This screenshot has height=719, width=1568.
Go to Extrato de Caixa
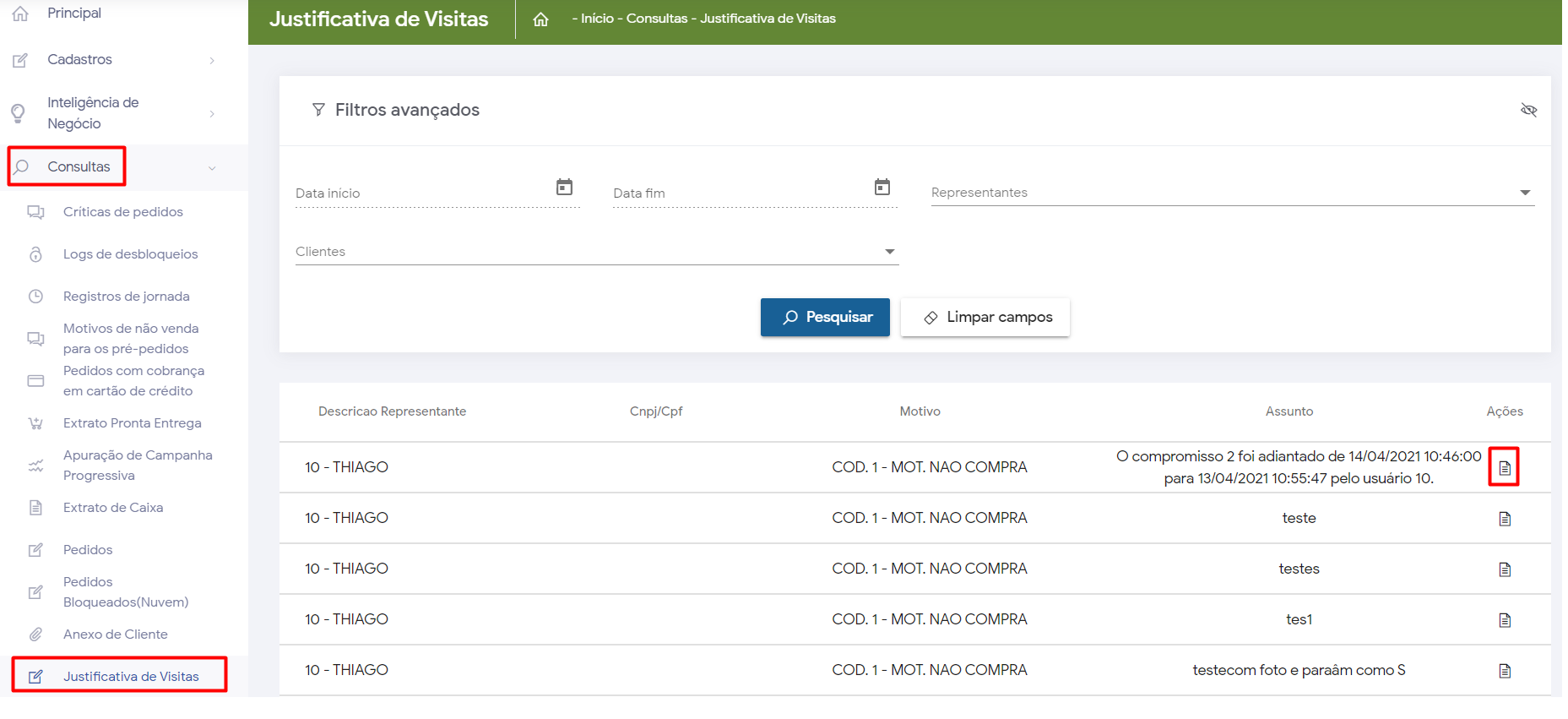tap(112, 508)
